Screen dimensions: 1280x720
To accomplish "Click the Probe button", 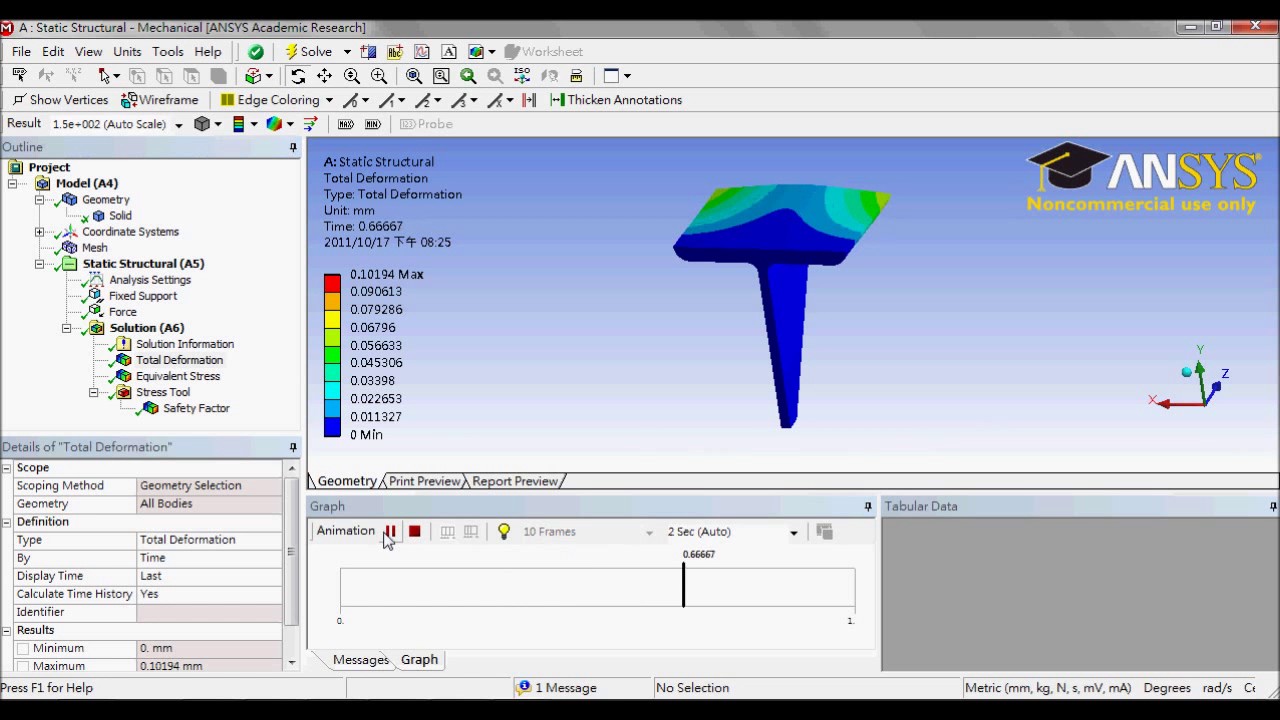I will (426, 124).
